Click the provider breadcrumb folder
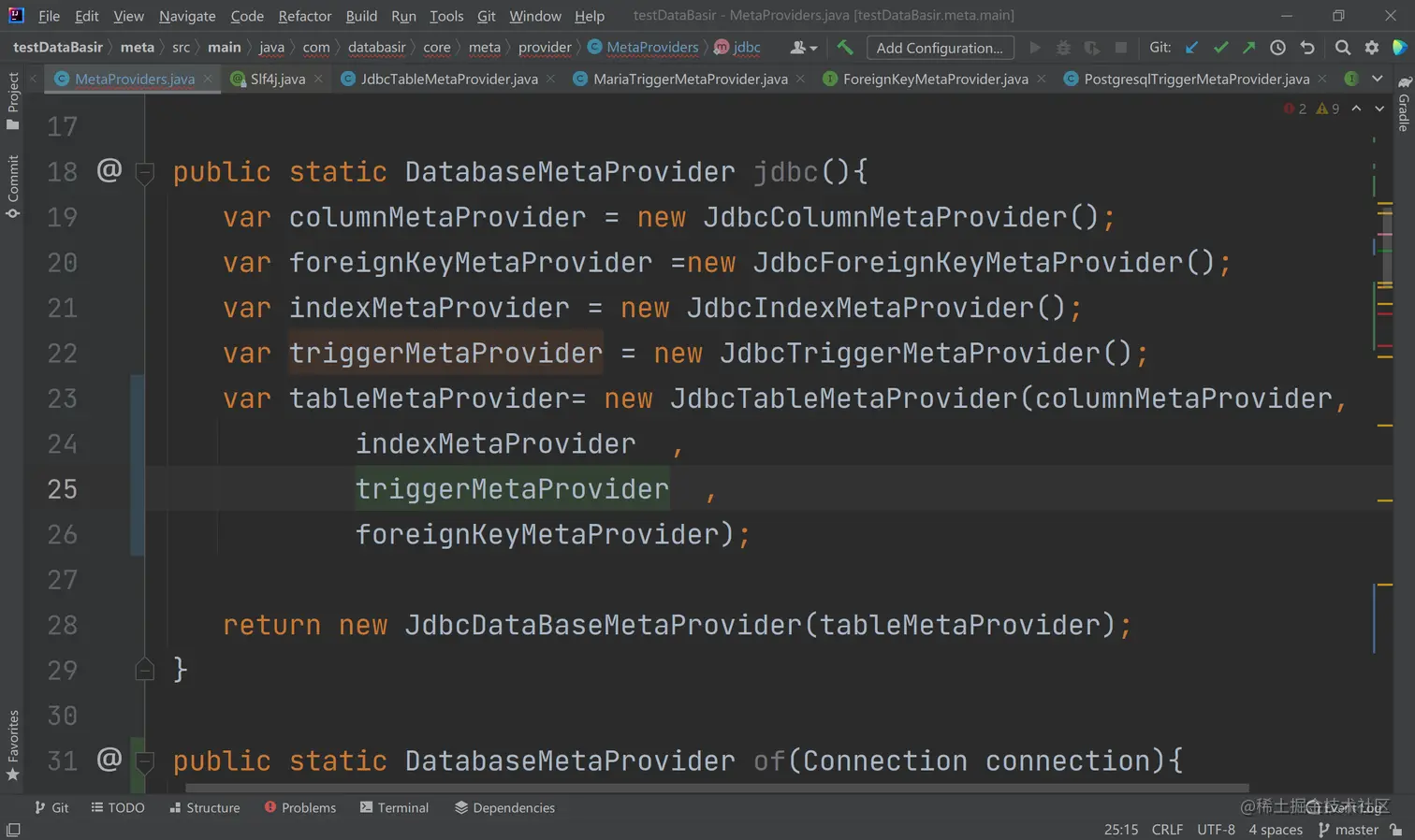The height and width of the screenshot is (840, 1415). [x=545, y=47]
